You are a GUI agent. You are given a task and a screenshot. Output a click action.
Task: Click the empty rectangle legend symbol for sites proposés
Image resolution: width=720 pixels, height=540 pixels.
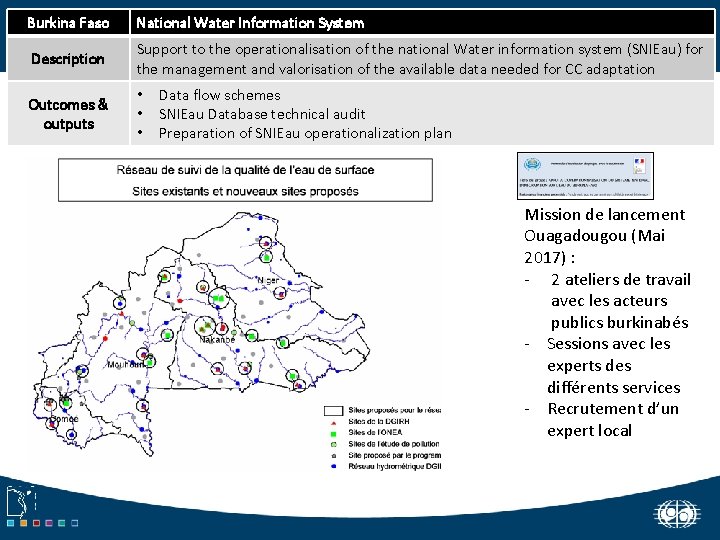(333, 411)
